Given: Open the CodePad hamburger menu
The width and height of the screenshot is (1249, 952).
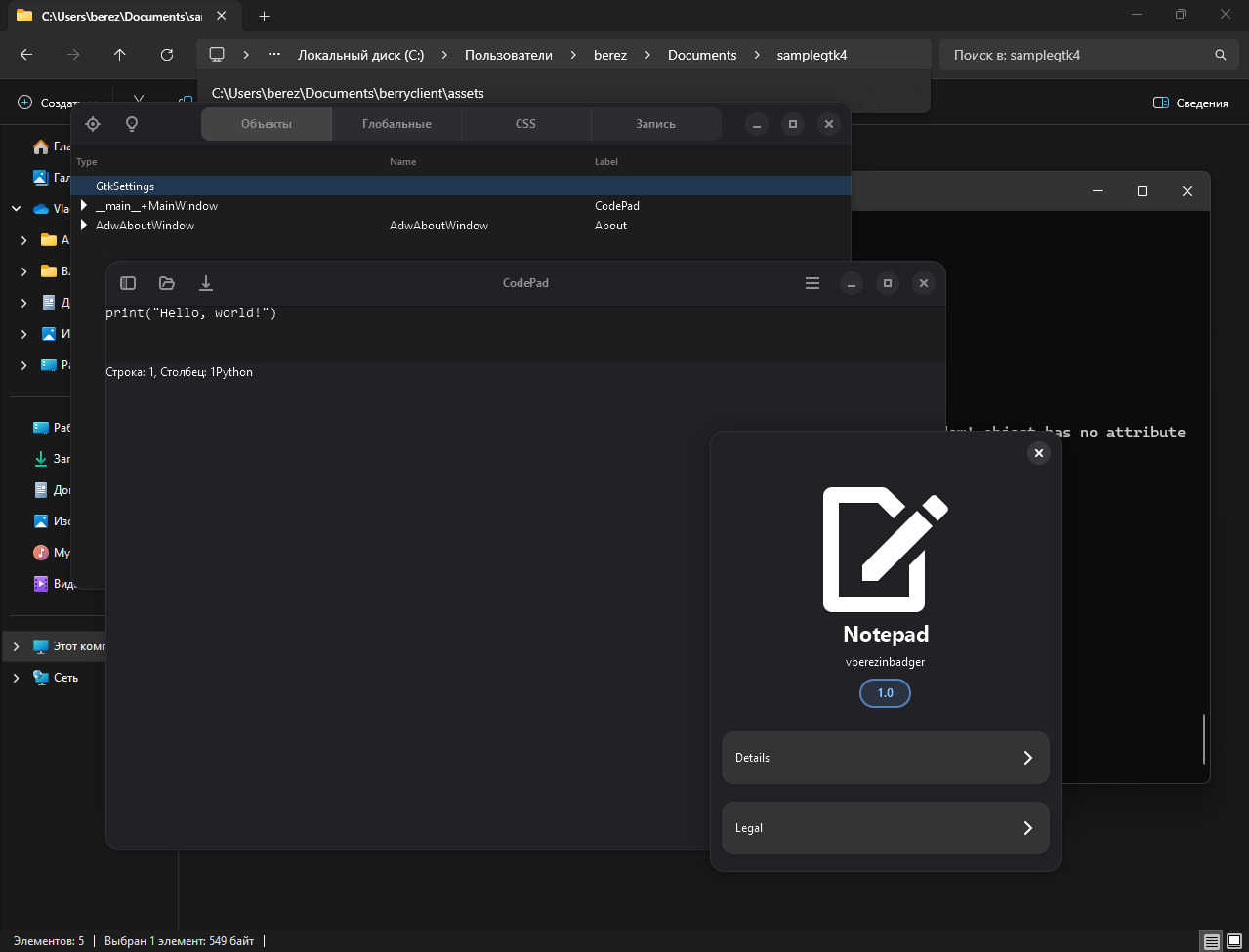Looking at the screenshot, I should point(812,283).
